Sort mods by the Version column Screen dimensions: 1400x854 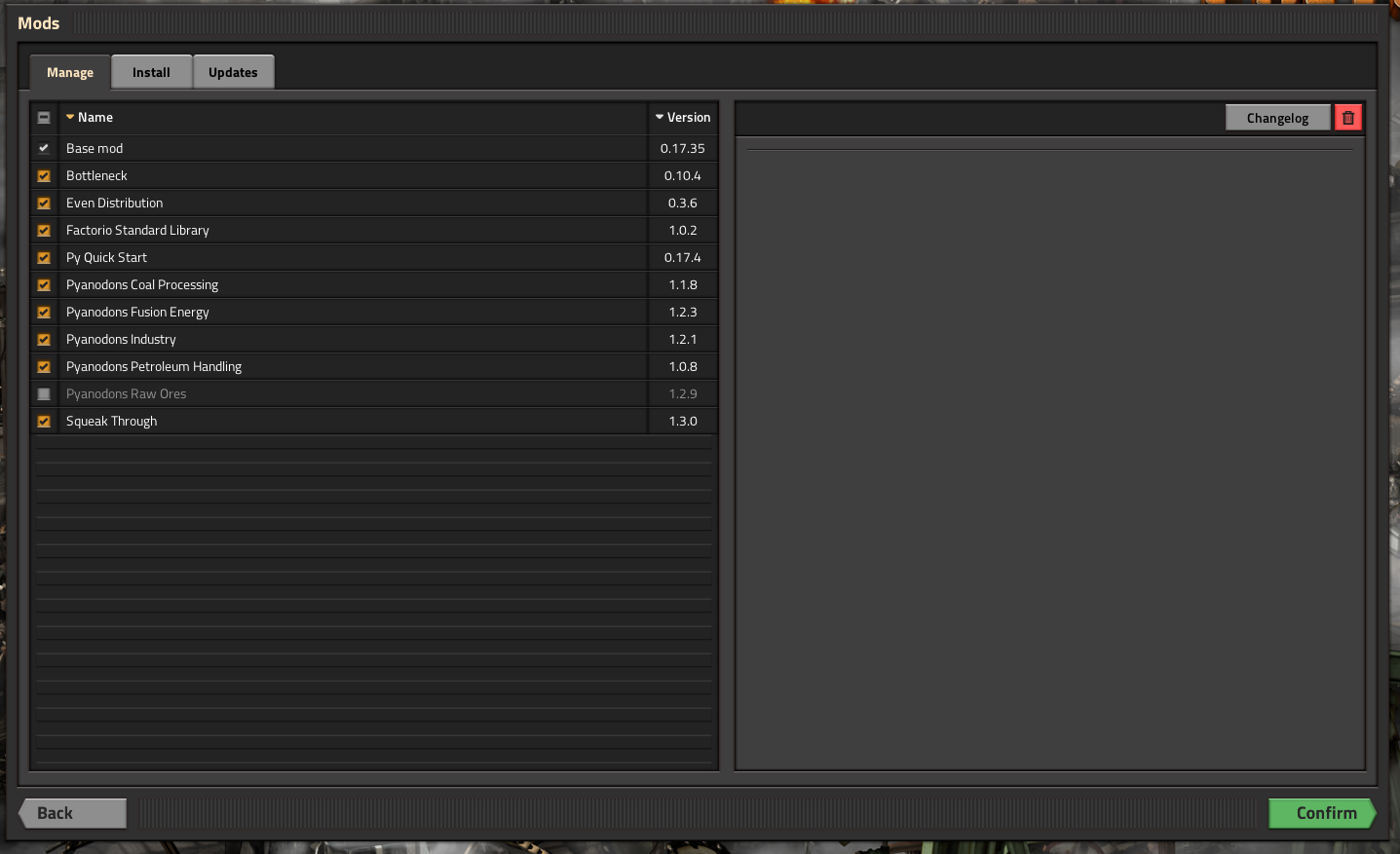pos(683,118)
